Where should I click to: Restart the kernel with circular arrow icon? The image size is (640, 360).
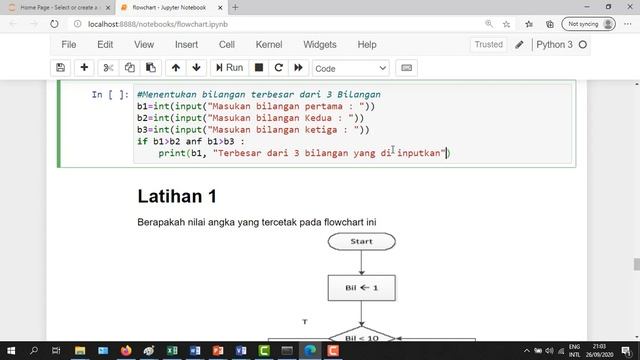(279, 68)
